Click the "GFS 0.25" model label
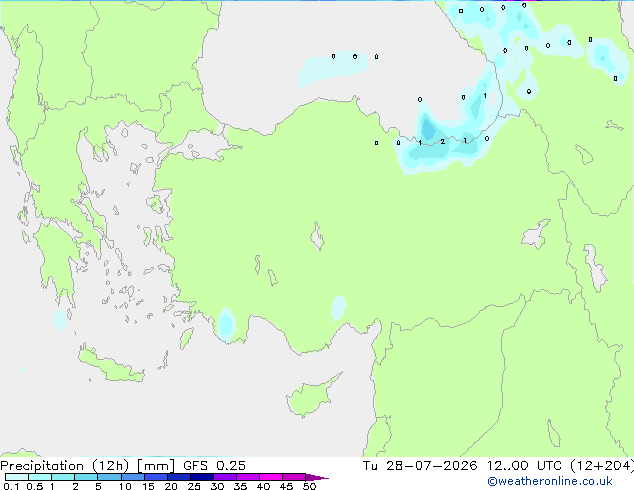 pyautogui.click(x=214, y=466)
